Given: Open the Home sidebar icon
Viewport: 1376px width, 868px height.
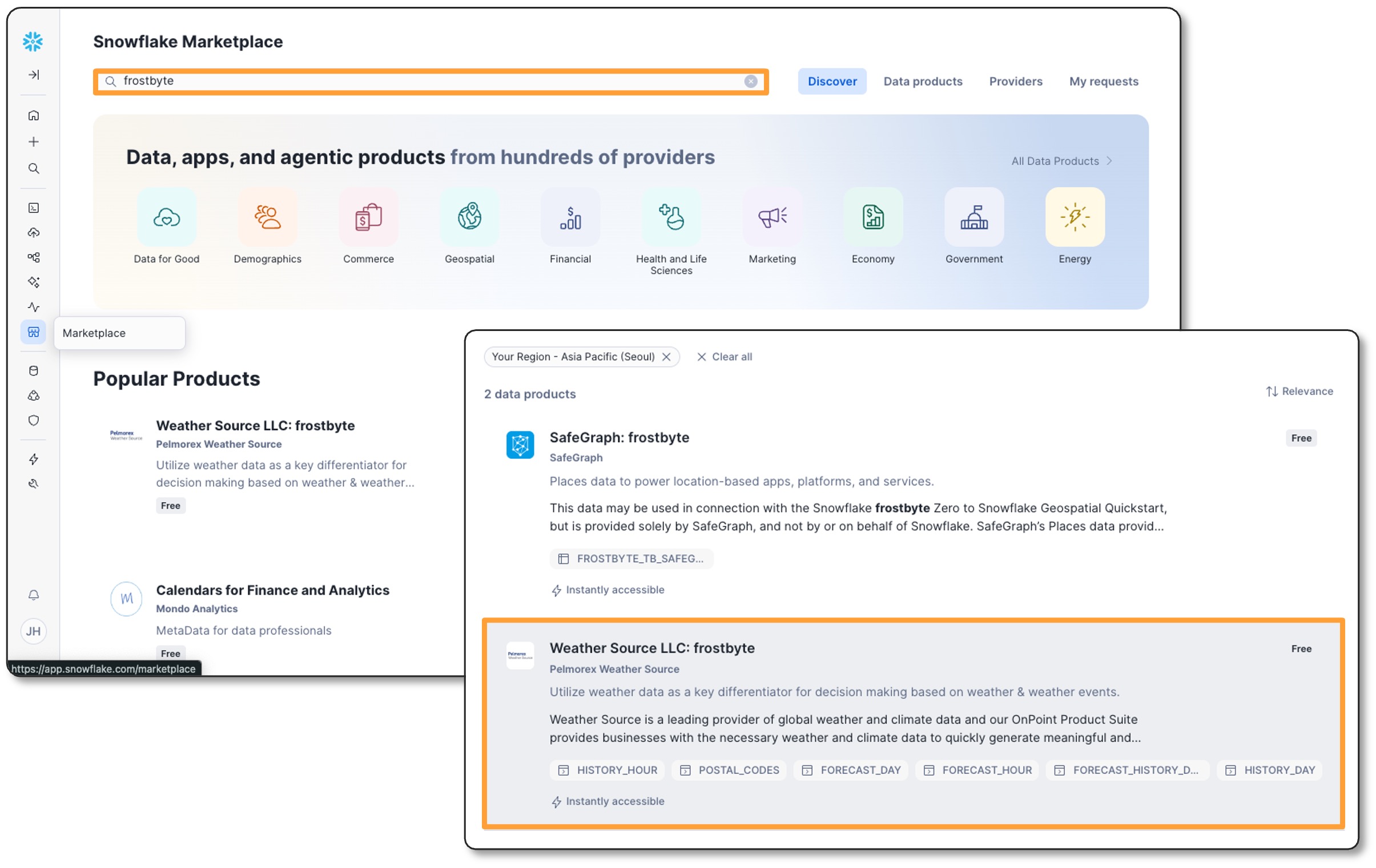Looking at the screenshot, I should tap(34, 116).
